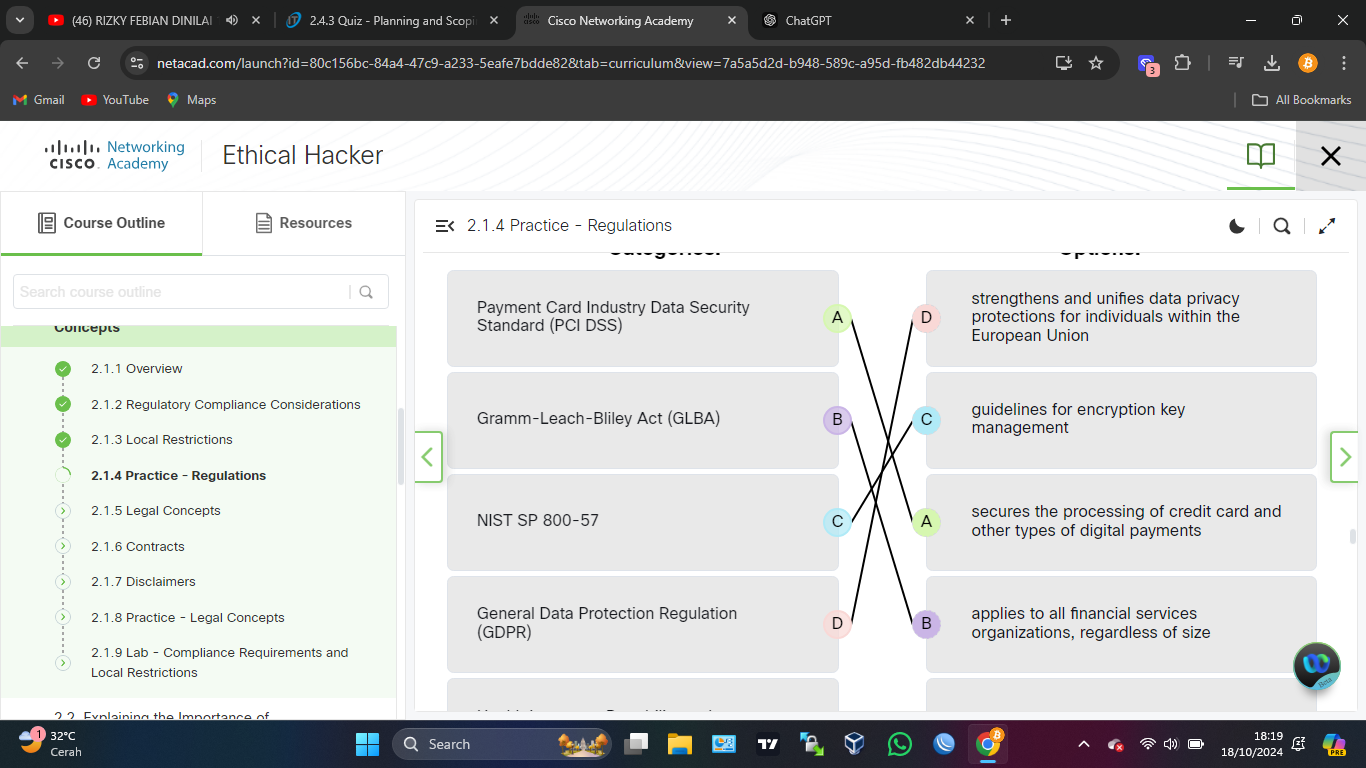The width and height of the screenshot is (1366, 768).
Task: Open File Explorer from taskbar
Action: (x=680, y=744)
